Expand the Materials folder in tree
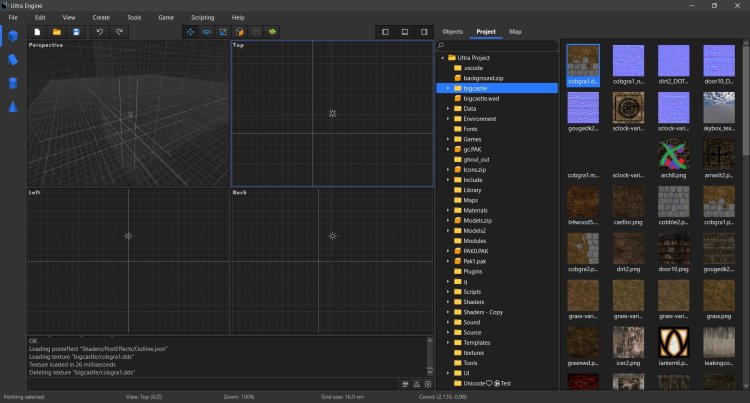Screen dimensions: 750x403 point(448,210)
